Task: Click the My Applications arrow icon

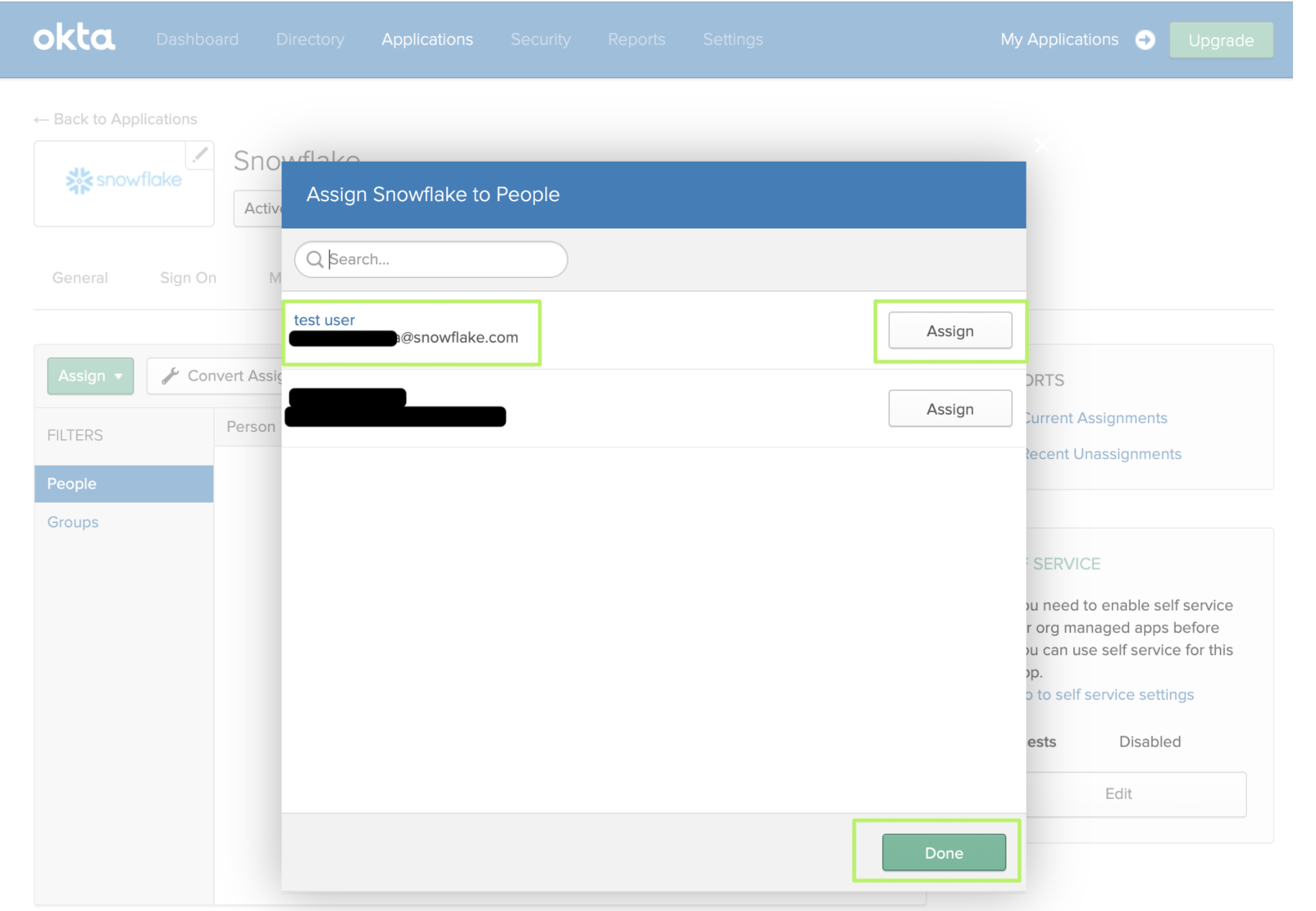Action: pos(1145,40)
